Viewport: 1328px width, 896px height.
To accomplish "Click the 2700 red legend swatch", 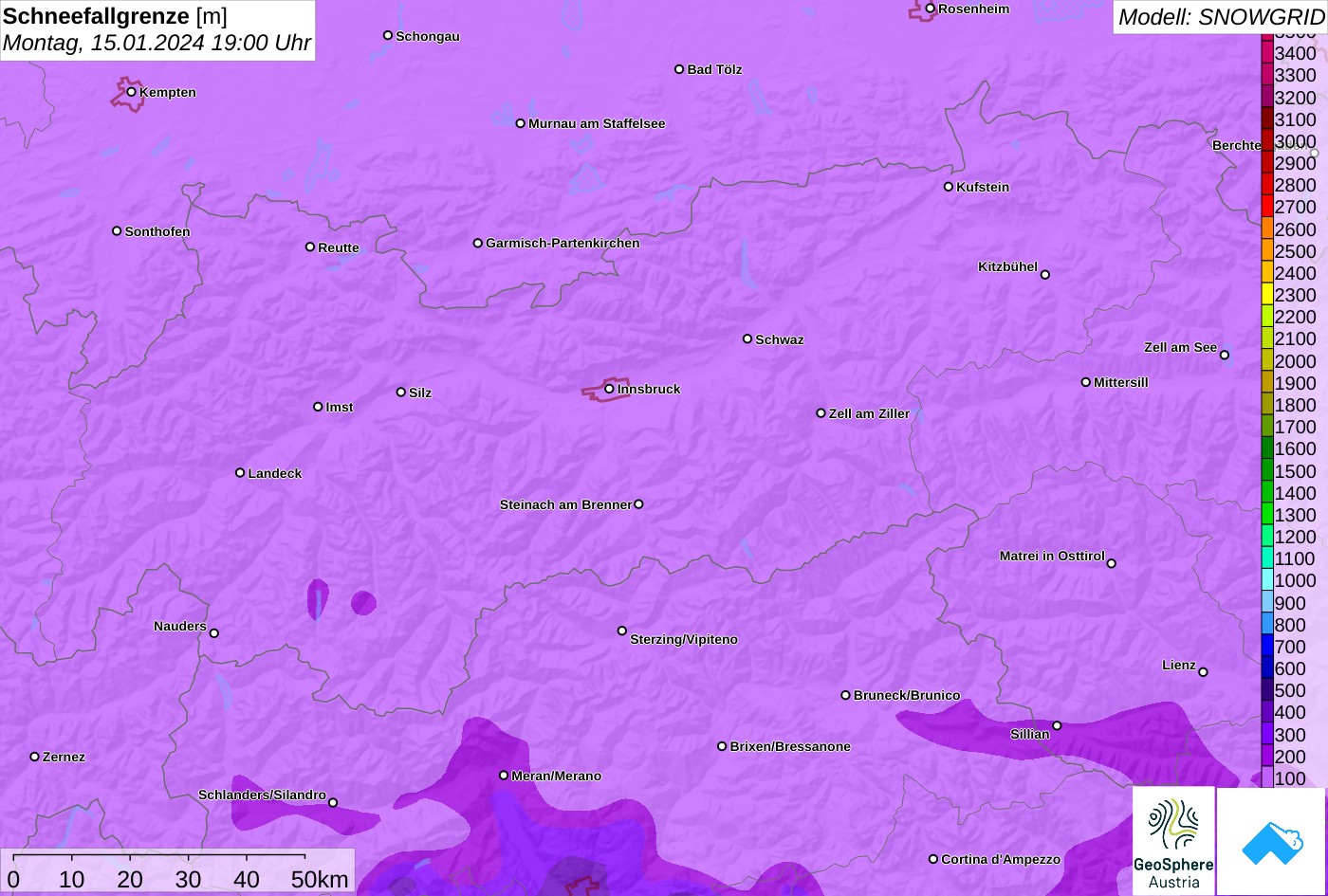I will (1267, 207).
